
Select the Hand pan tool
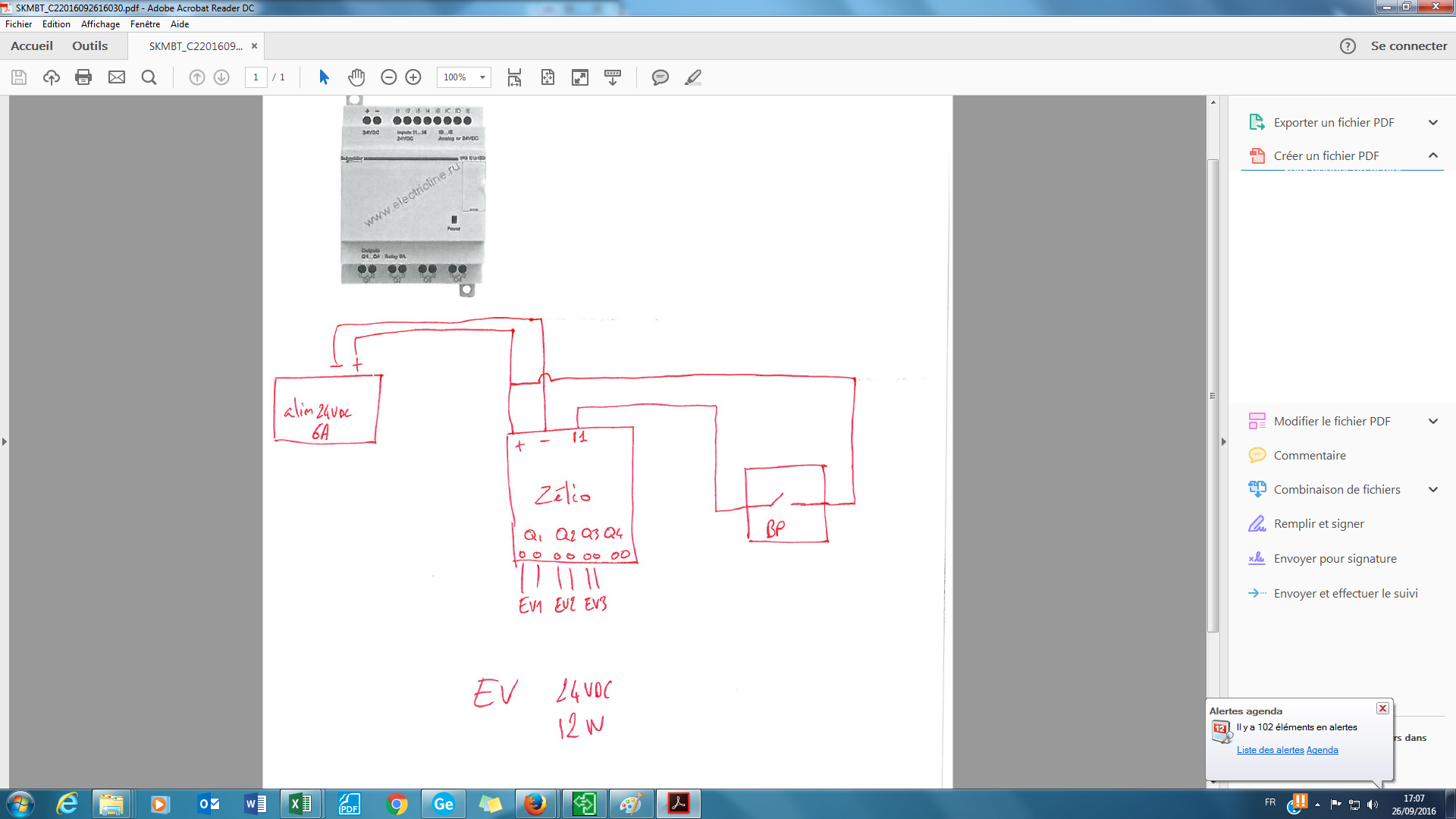356,77
